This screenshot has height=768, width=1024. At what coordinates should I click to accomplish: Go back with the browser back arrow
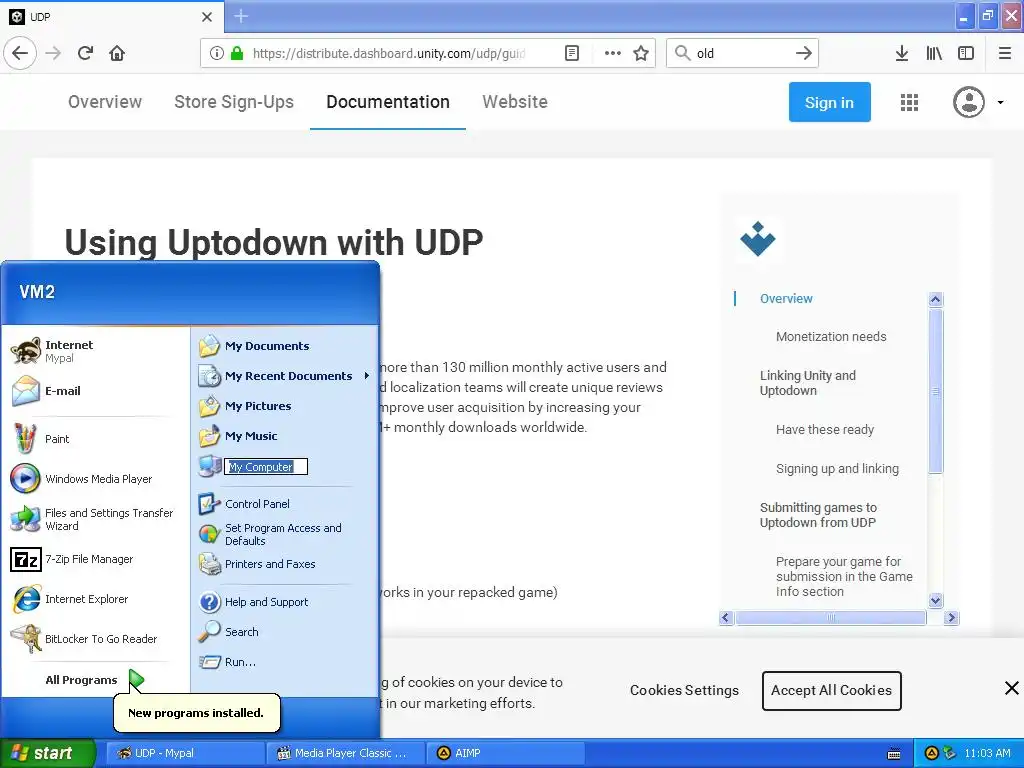click(20, 53)
